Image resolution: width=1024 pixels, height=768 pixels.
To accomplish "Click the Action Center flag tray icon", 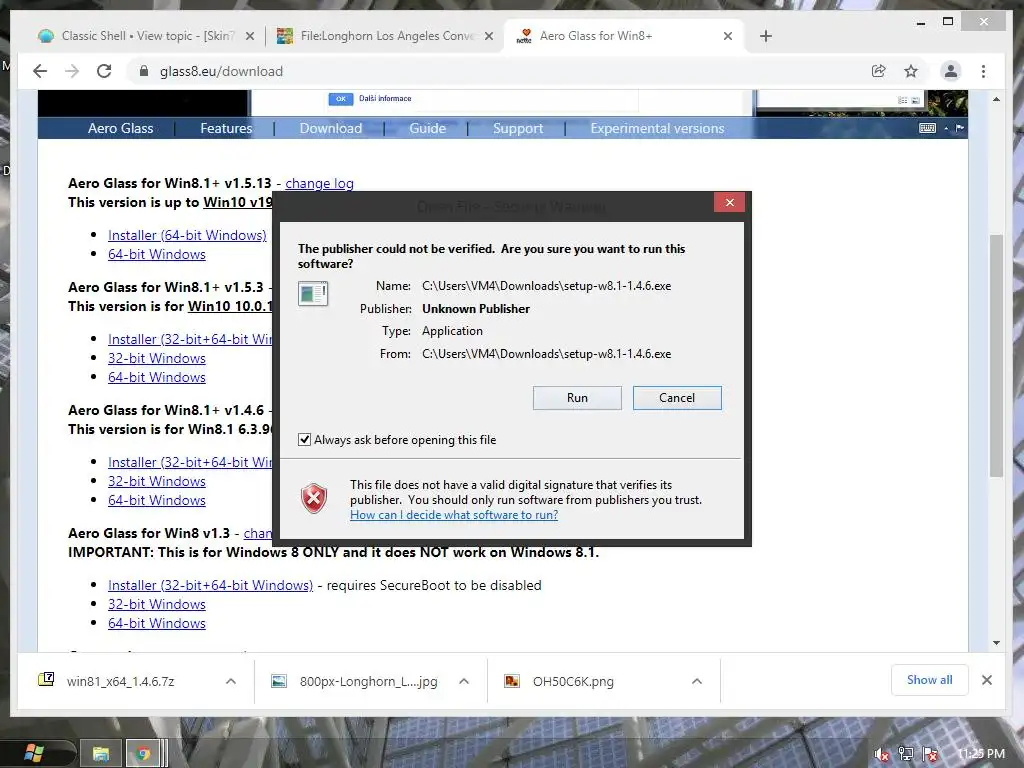I will [930, 754].
